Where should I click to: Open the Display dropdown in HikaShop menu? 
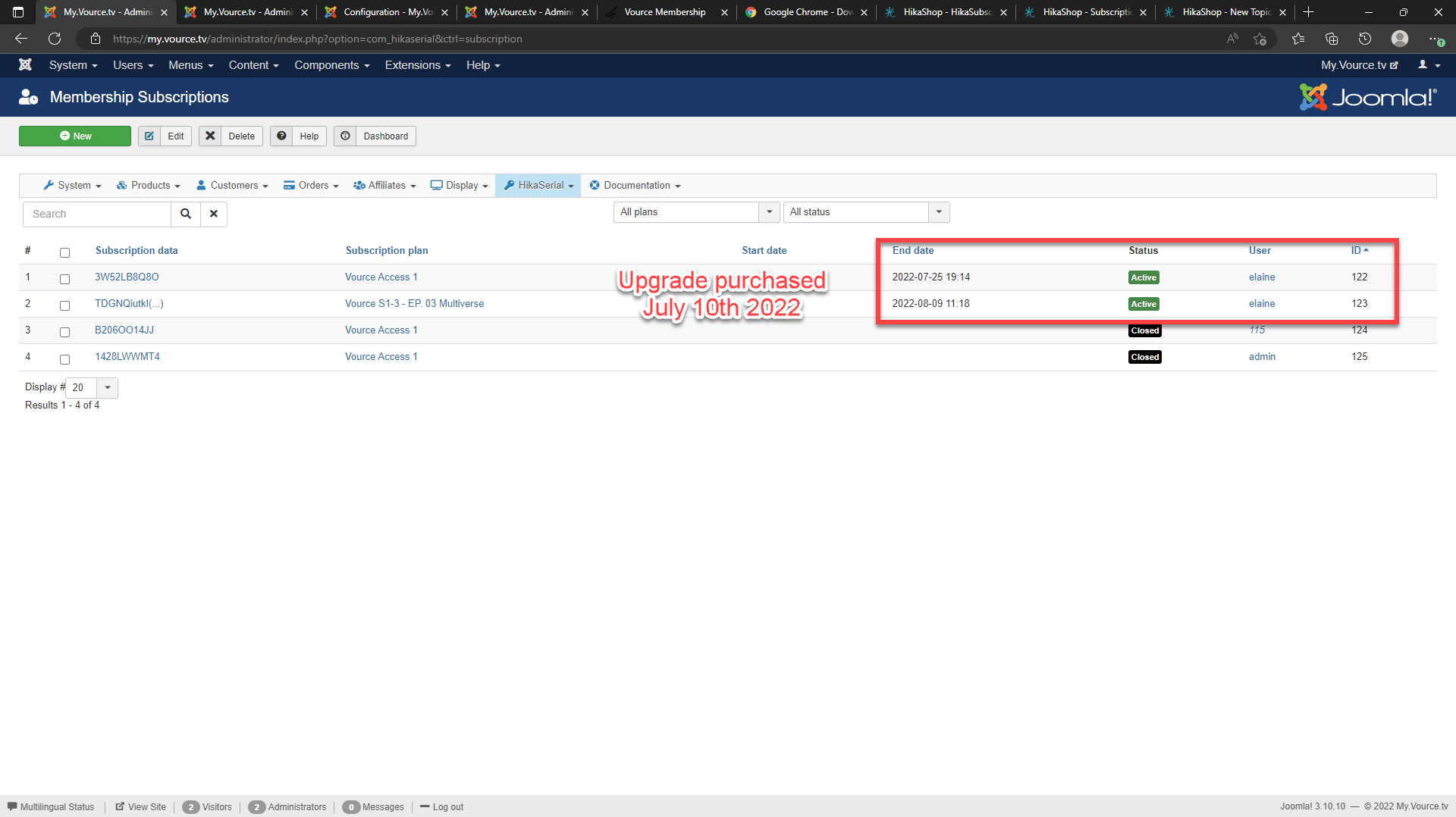(x=460, y=186)
